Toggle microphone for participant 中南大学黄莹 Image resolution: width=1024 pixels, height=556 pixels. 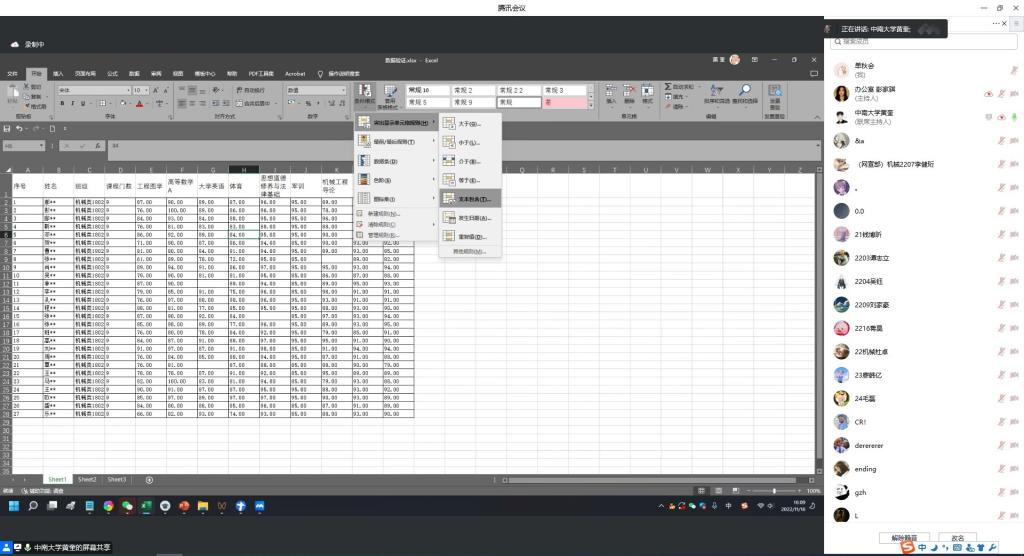[x=1015, y=117]
